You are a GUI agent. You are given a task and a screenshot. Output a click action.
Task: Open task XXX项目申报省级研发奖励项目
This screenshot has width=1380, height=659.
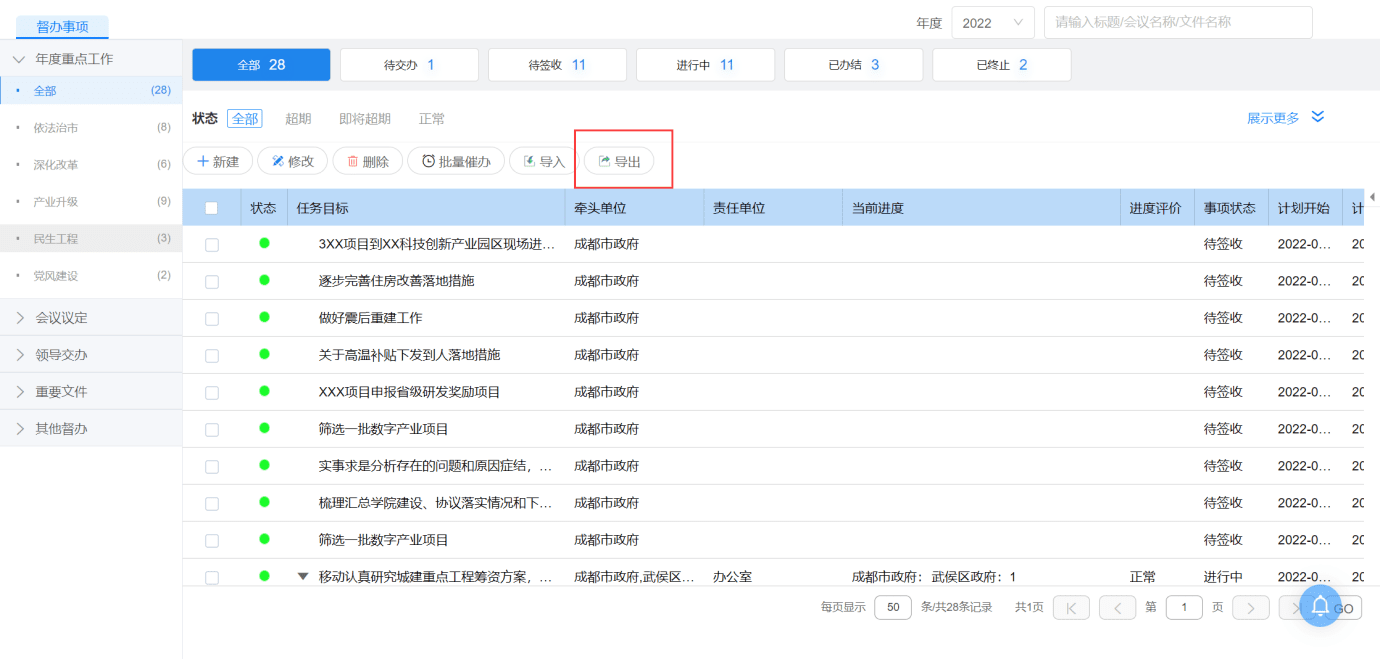(409, 392)
